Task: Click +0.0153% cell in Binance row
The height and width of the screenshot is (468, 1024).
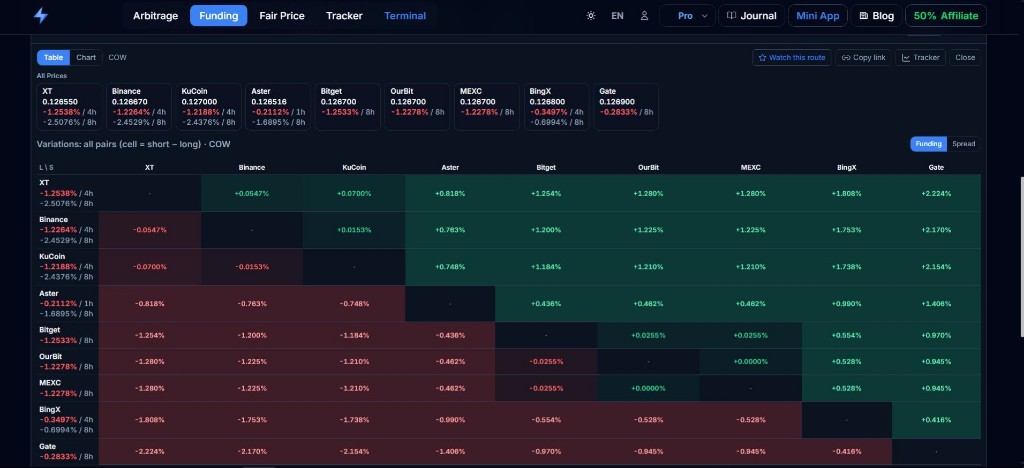Action: 354,230
